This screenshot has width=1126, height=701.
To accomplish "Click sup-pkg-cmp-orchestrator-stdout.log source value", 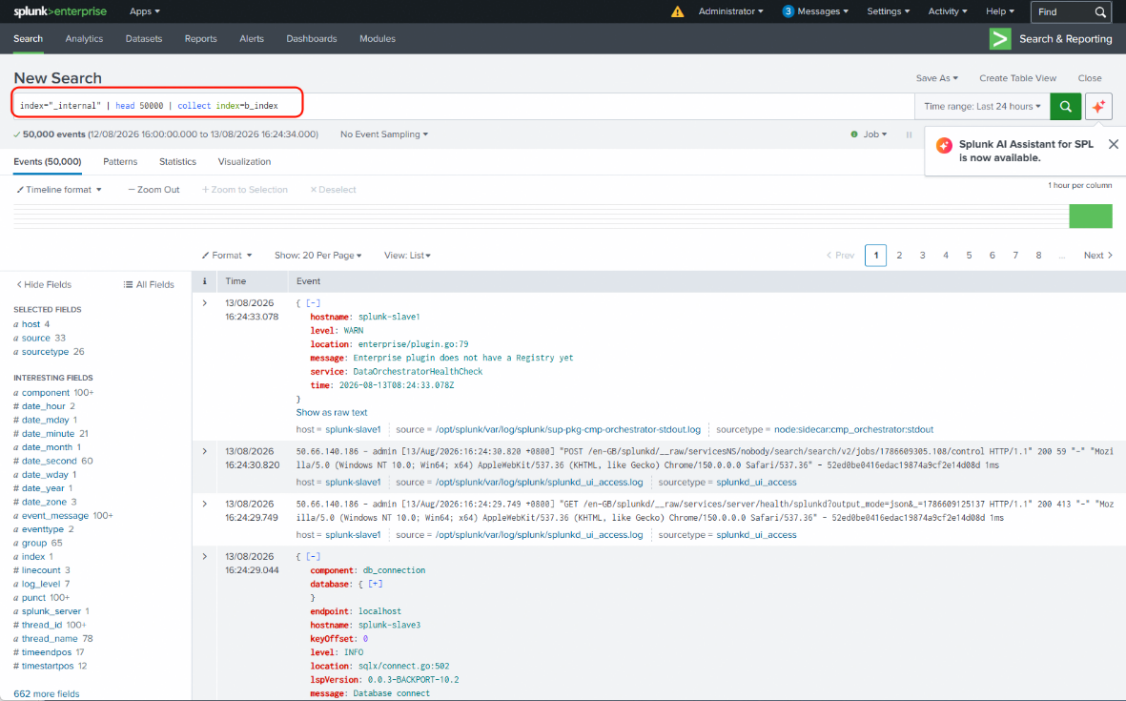I will [x=568, y=430].
